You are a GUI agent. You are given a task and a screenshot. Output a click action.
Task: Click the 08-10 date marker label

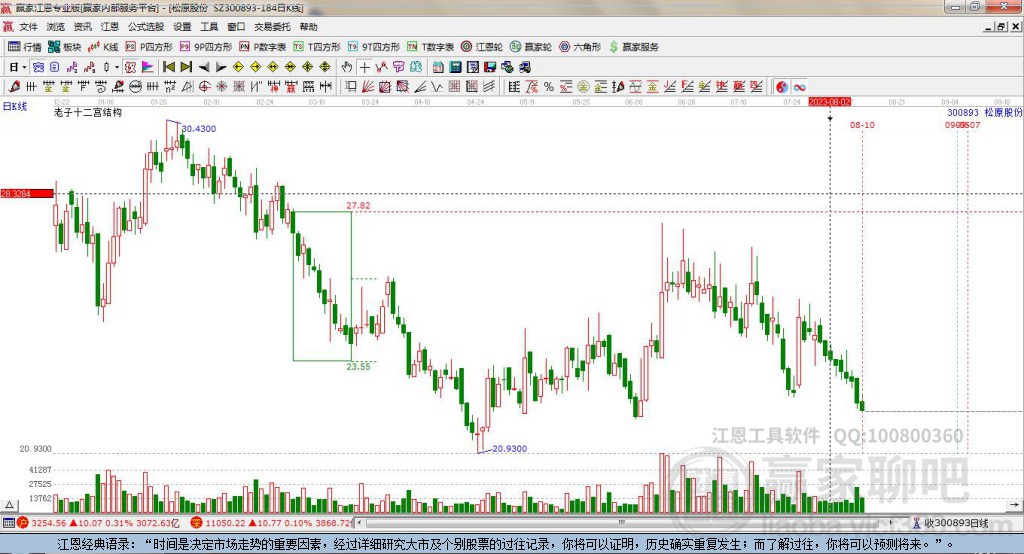point(862,125)
